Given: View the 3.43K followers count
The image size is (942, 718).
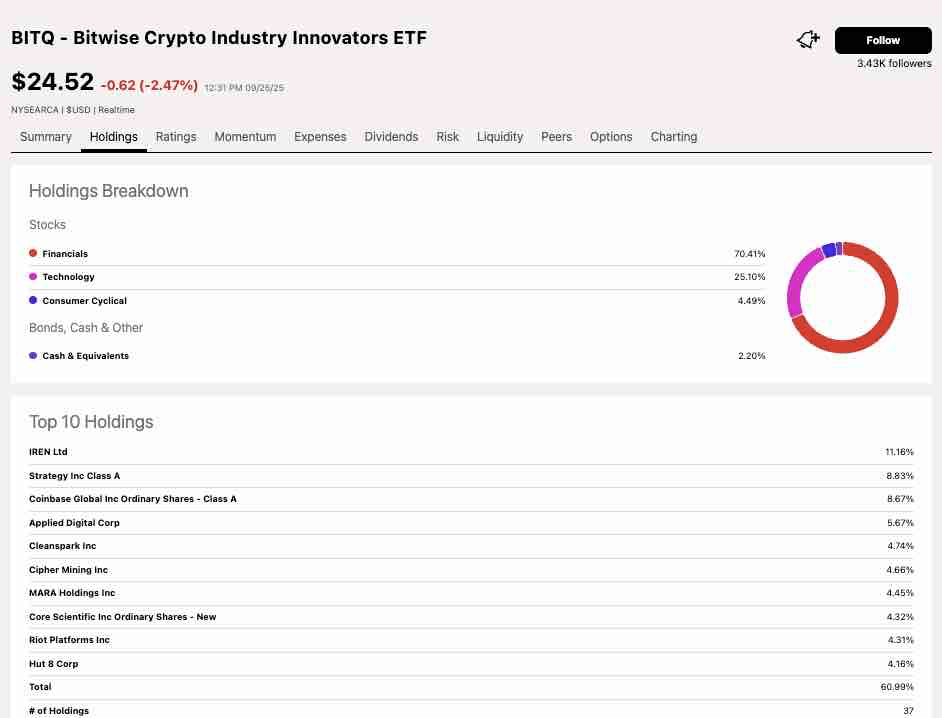Looking at the screenshot, I should coord(893,62).
